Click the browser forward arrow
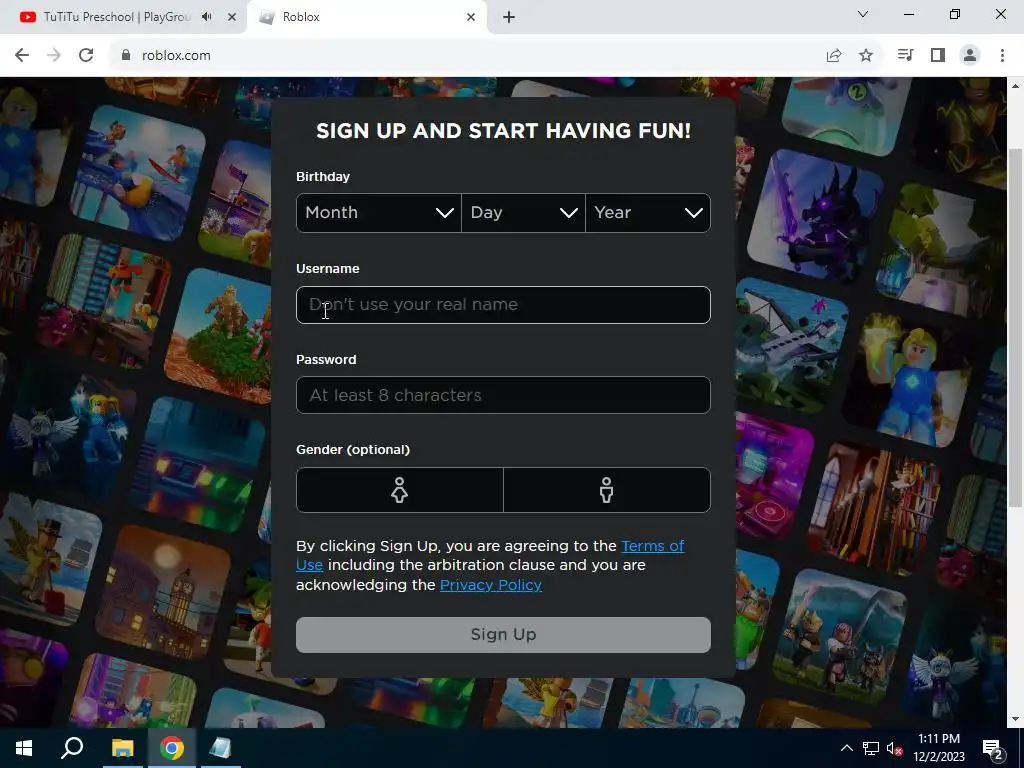This screenshot has height=768, width=1024. [x=54, y=56]
